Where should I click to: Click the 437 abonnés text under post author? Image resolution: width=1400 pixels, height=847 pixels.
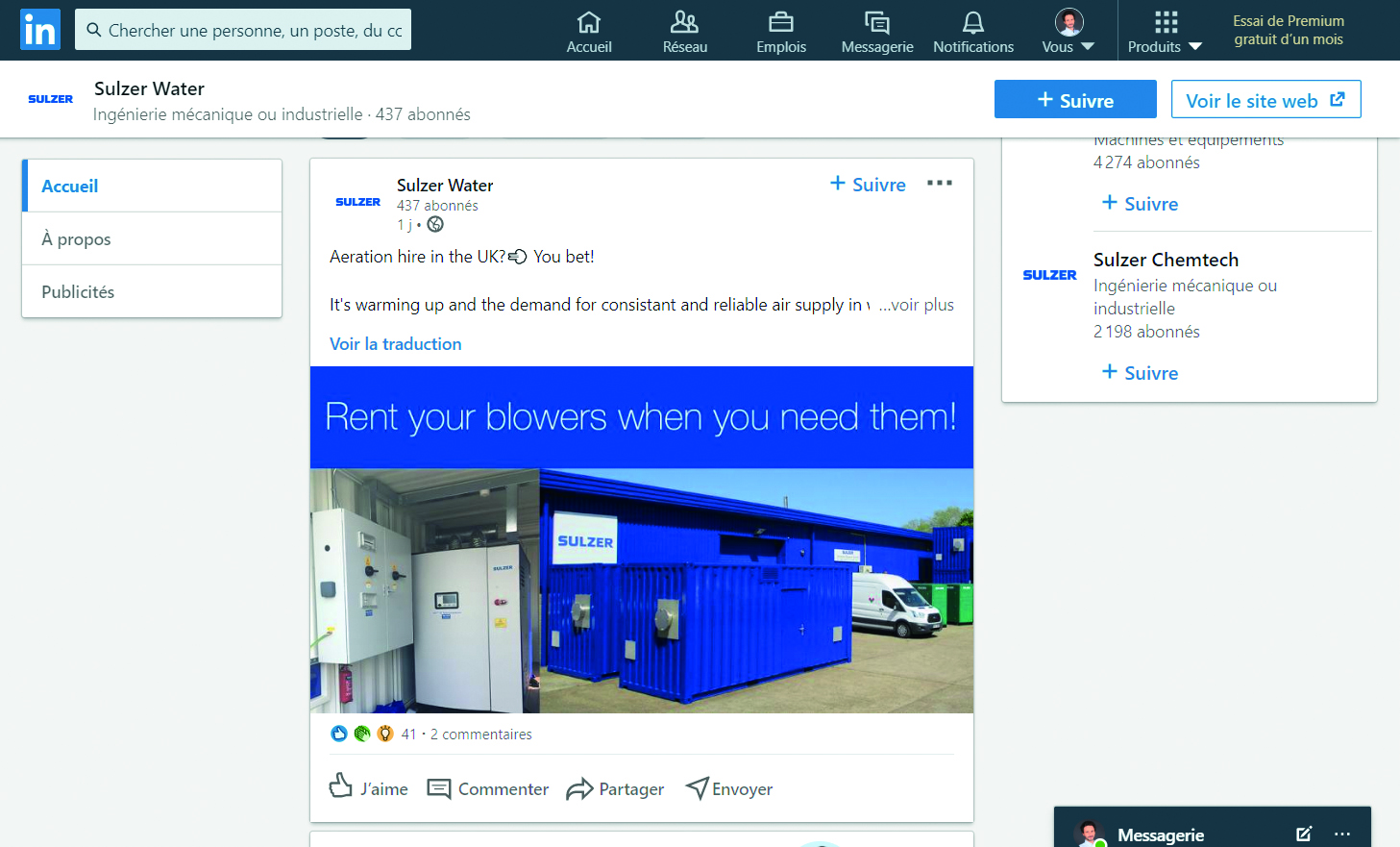coord(437,205)
